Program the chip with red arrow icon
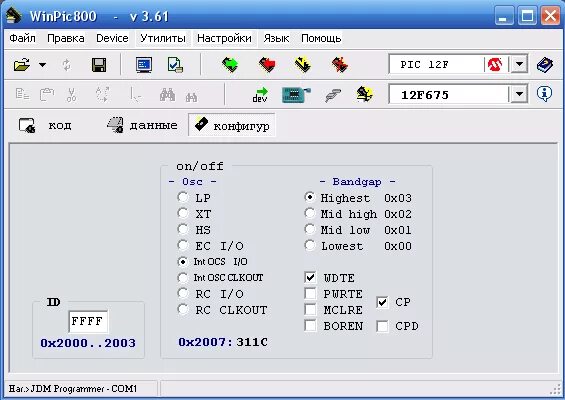 coord(267,65)
